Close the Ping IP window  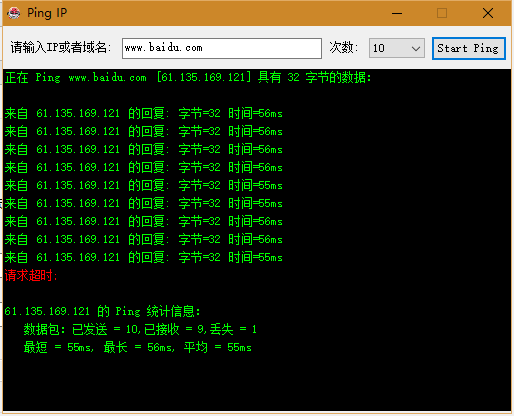pos(488,14)
